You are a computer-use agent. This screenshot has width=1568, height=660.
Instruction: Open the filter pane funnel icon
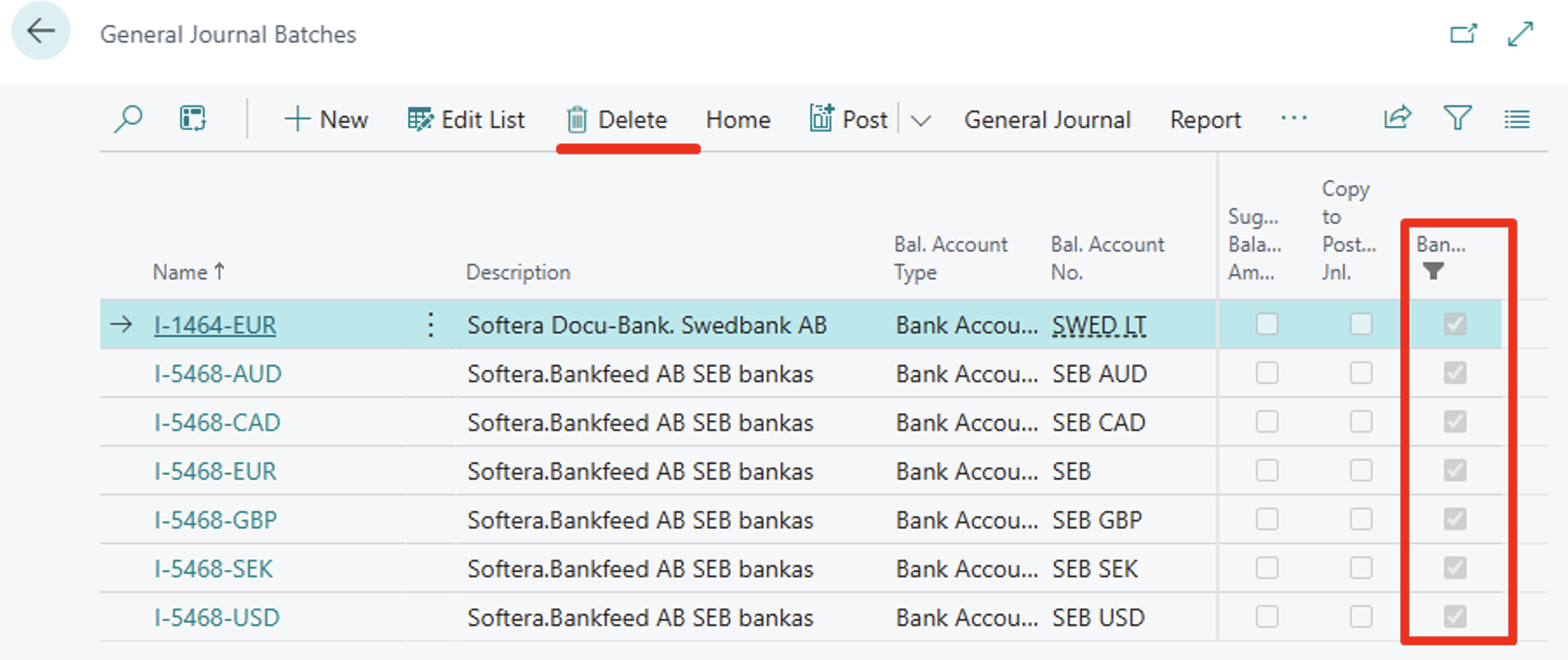tap(1457, 119)
